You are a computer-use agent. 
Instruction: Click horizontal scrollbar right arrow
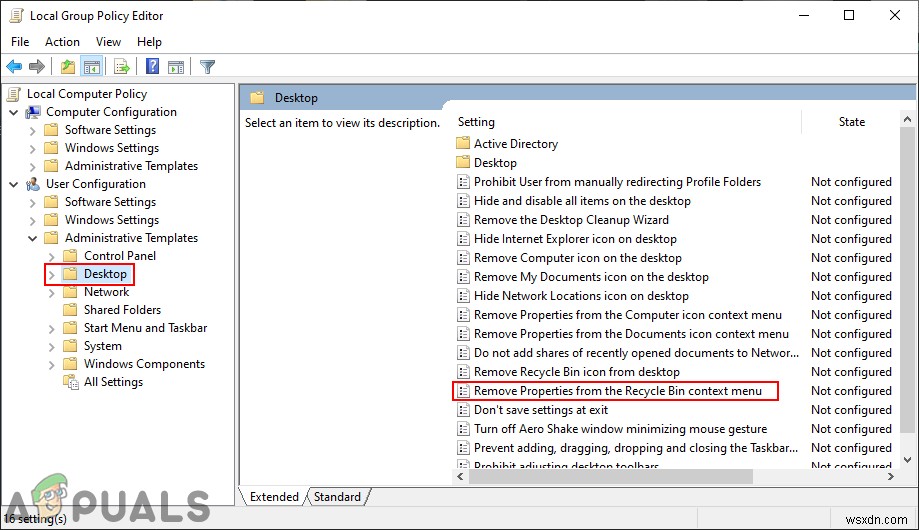click(x=891, y=477)
